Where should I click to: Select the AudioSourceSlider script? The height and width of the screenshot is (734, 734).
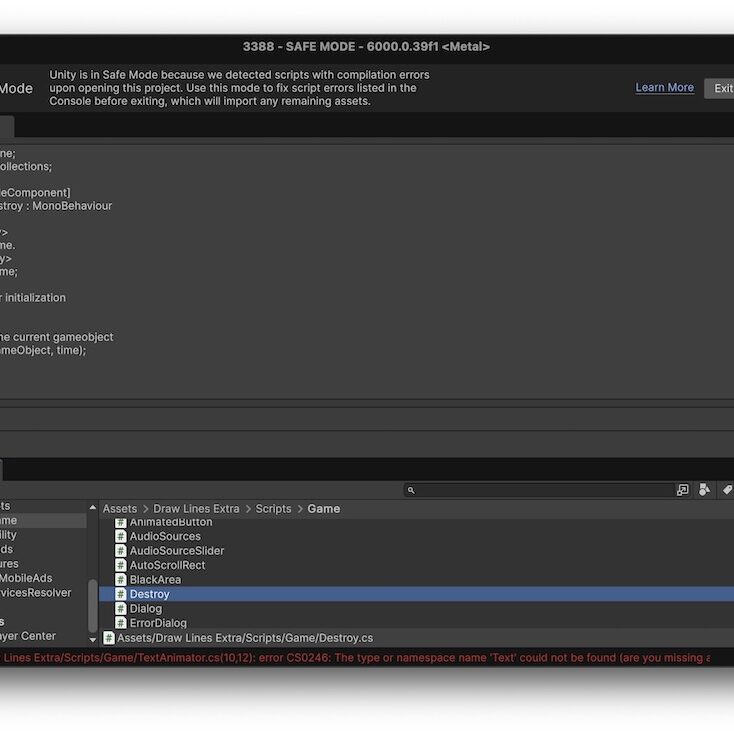click(176, 551)
